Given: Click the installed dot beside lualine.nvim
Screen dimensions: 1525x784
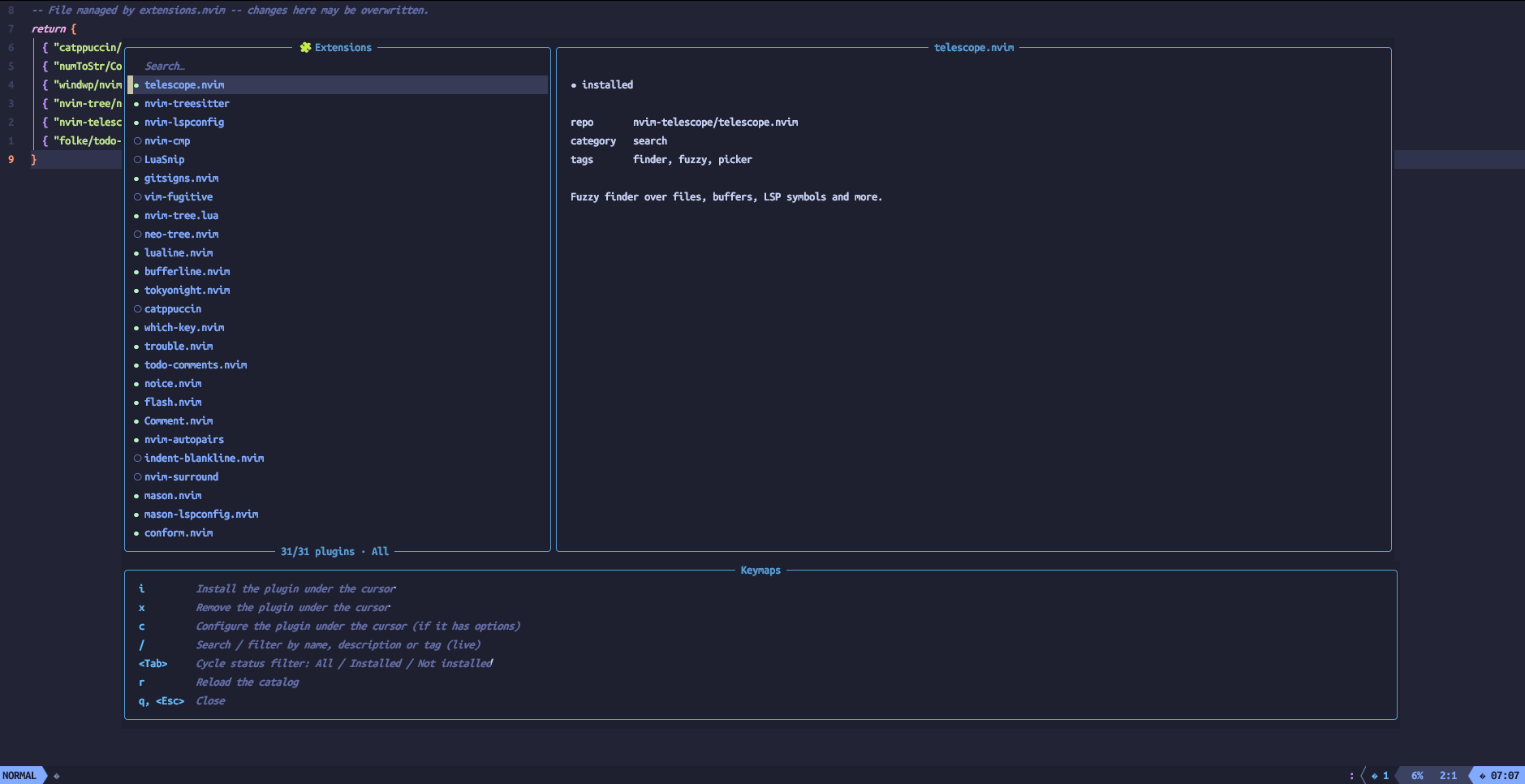Looking at the screenshot, I should pos(136,253).
